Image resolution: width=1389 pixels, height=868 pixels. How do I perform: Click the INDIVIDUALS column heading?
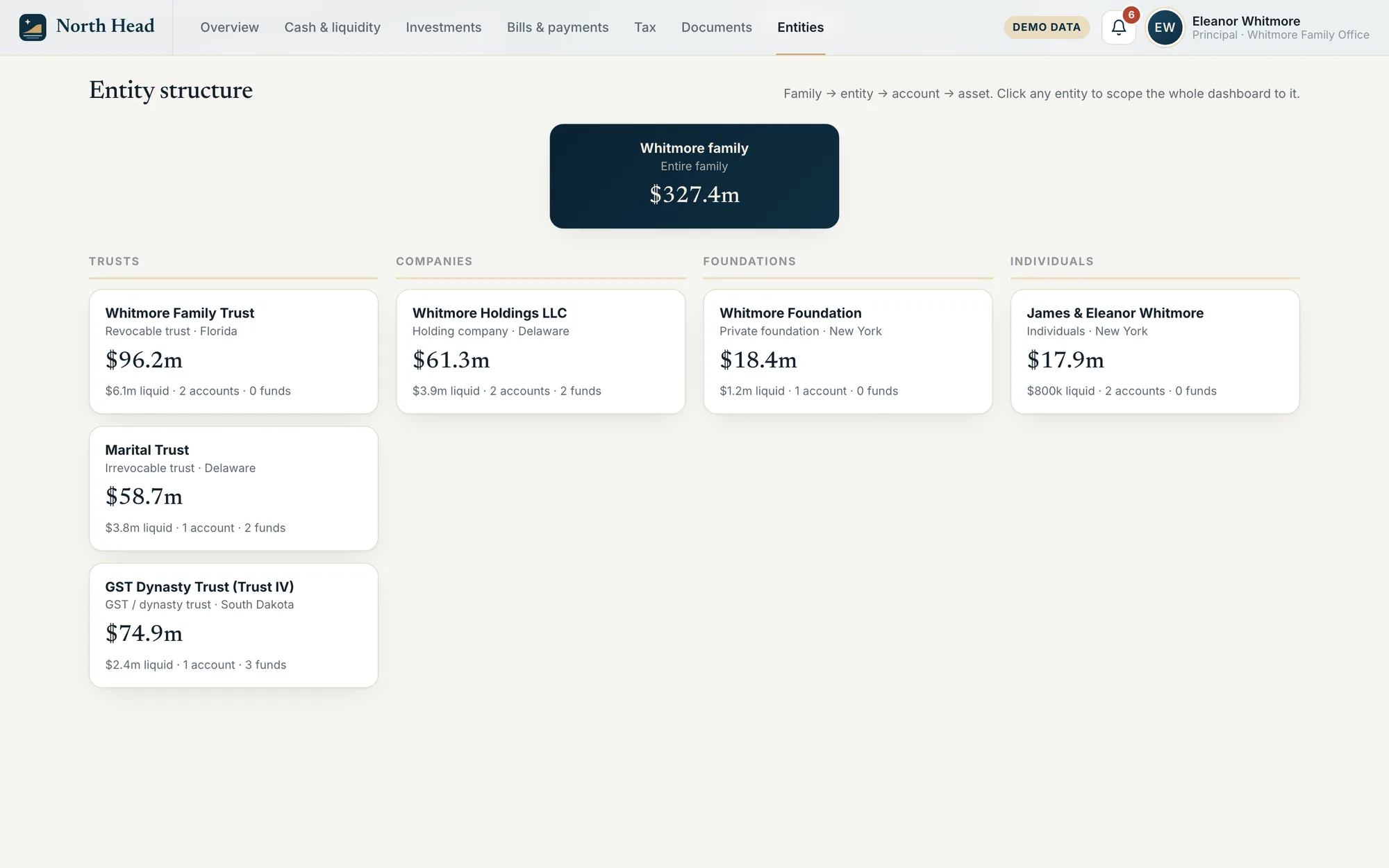[1051, 261]
